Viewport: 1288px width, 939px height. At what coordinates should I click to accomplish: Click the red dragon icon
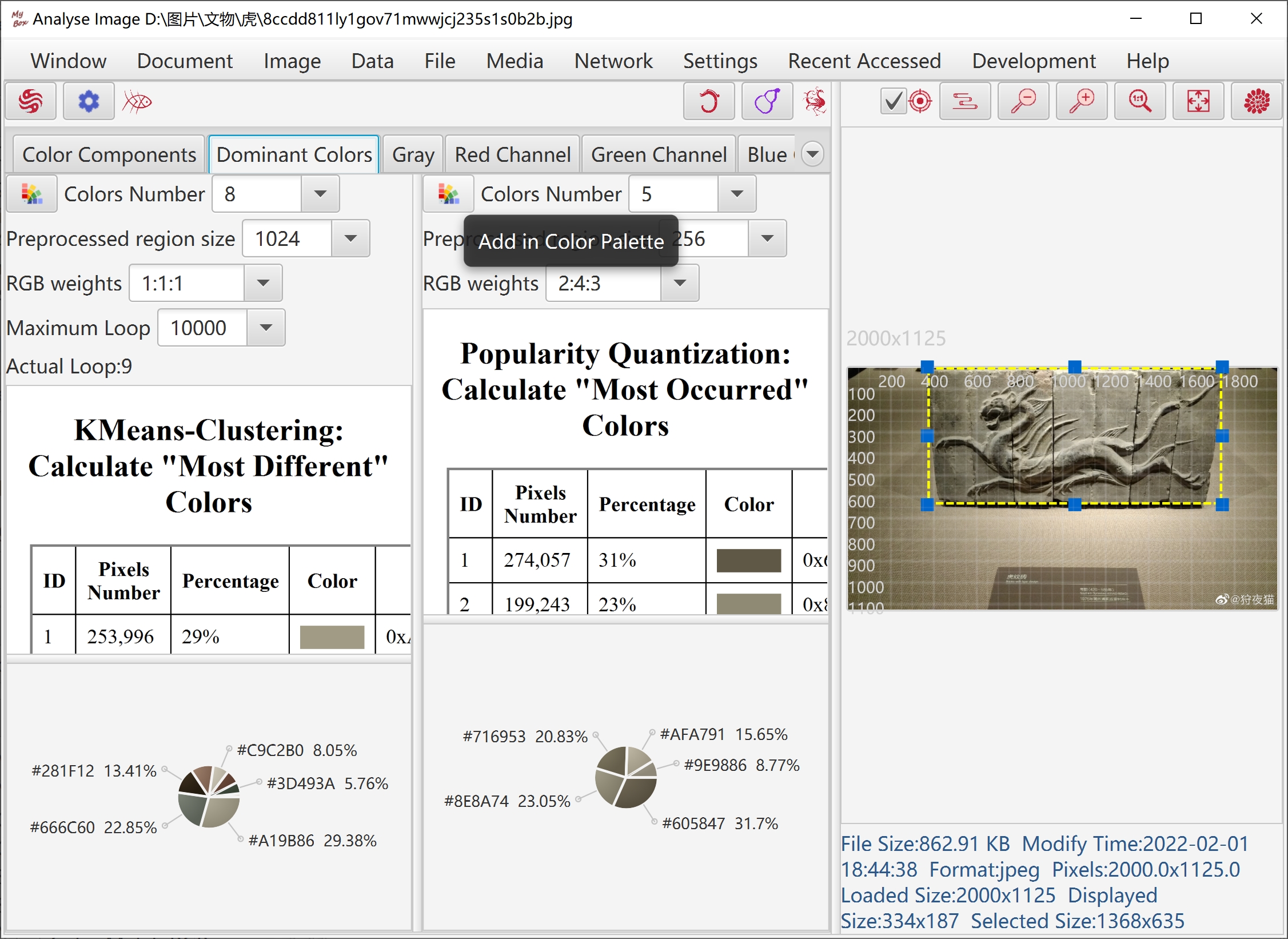point(815,102)
